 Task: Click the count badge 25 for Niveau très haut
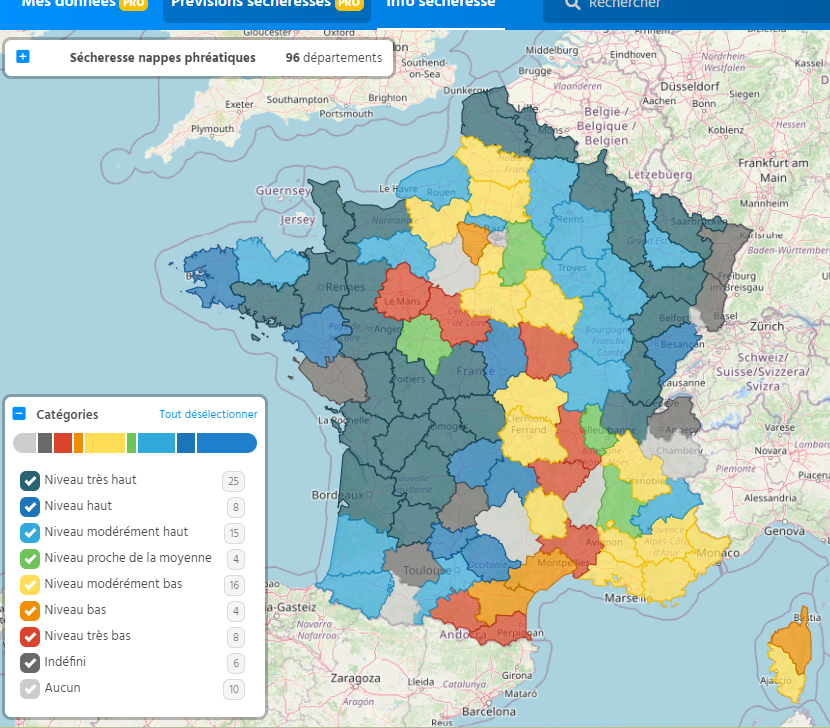(233, 481)
